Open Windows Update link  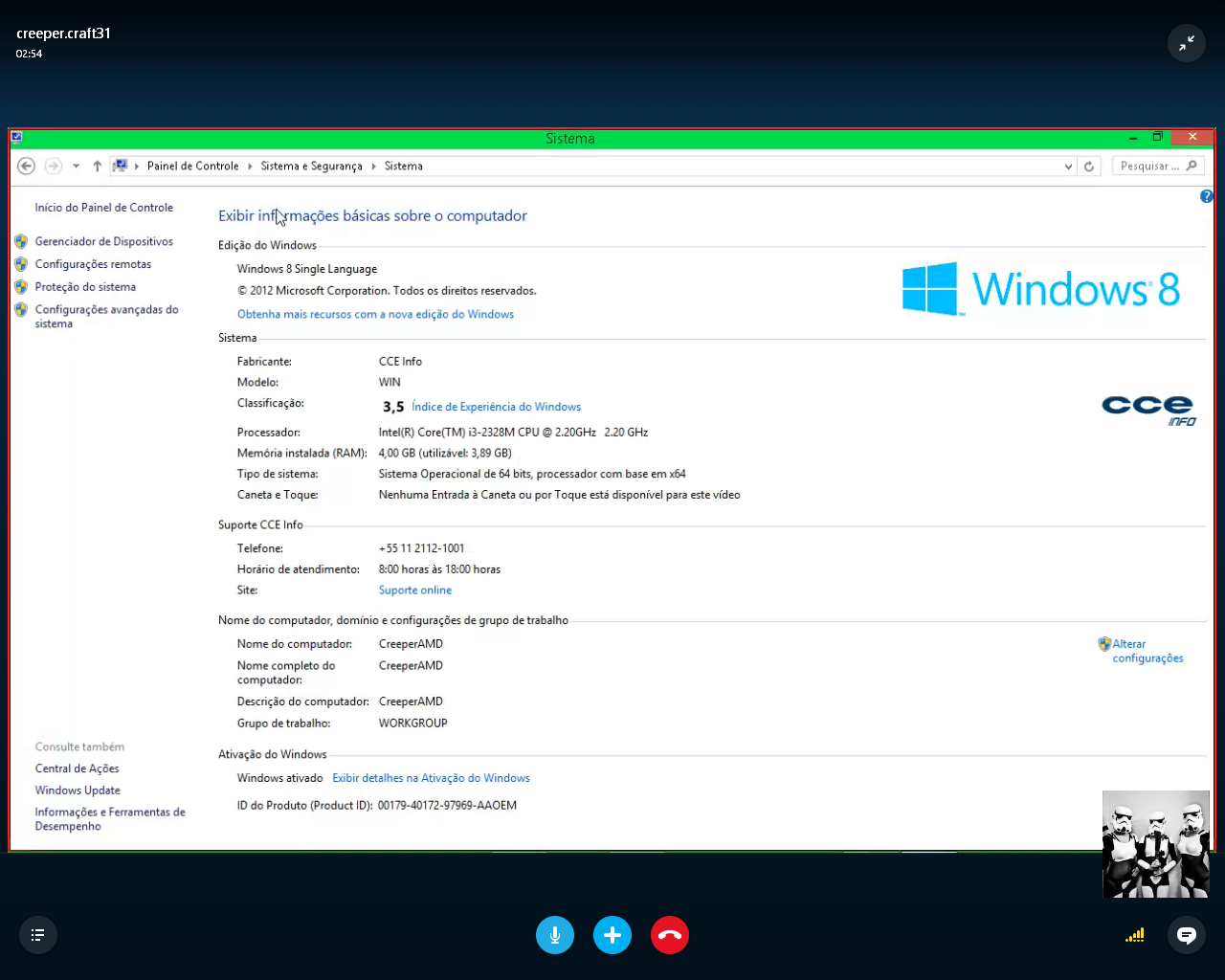(78, 791)
